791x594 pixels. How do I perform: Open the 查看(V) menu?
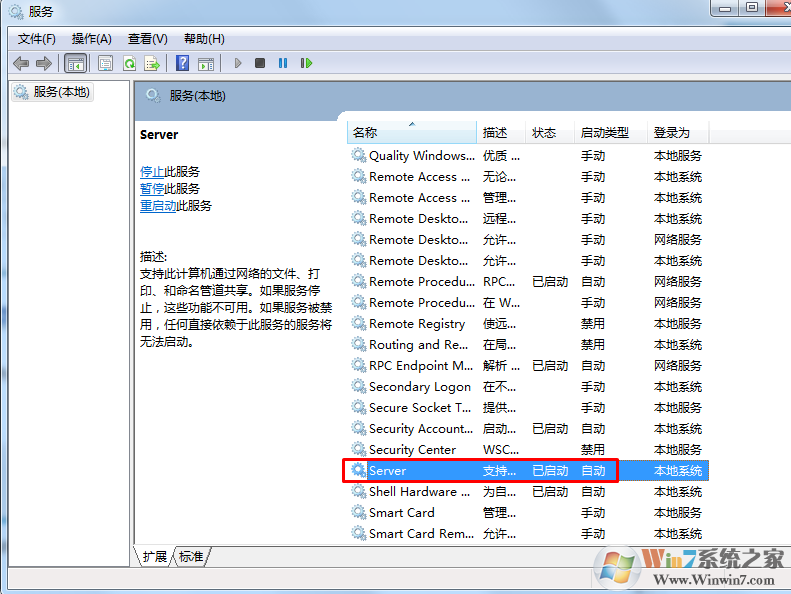[x=147, y=39]
